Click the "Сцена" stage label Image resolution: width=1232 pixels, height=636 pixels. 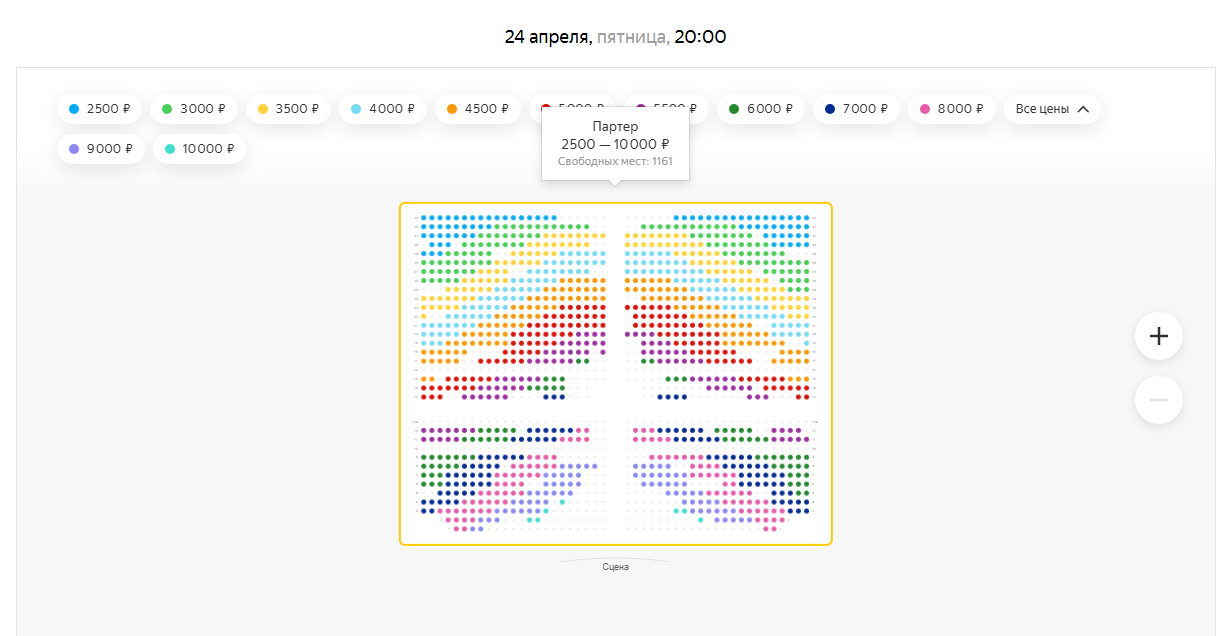pos(615,567)
